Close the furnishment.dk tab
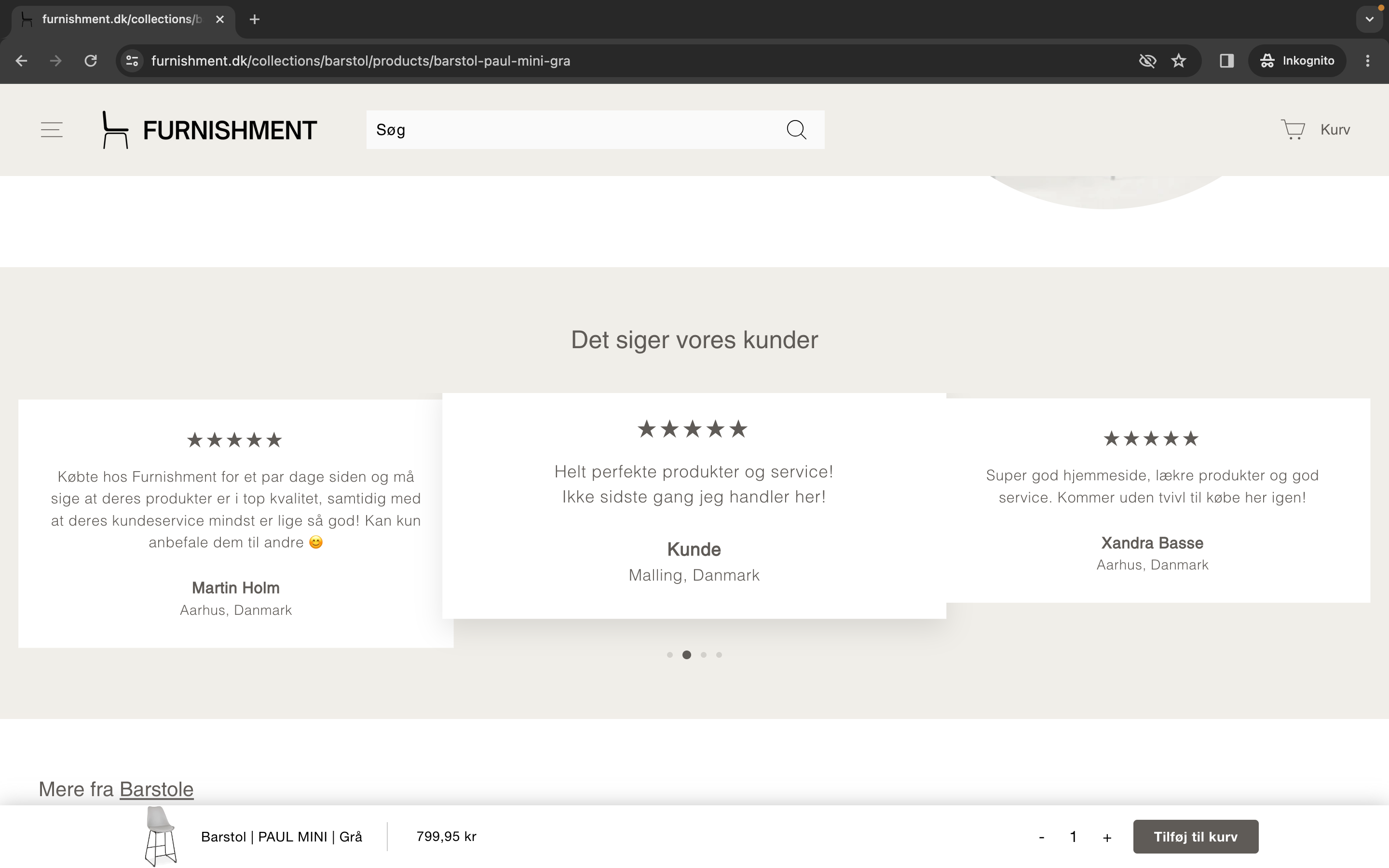Image resolution: width=1389 pixels, height=868 pixels. [220, 19]
